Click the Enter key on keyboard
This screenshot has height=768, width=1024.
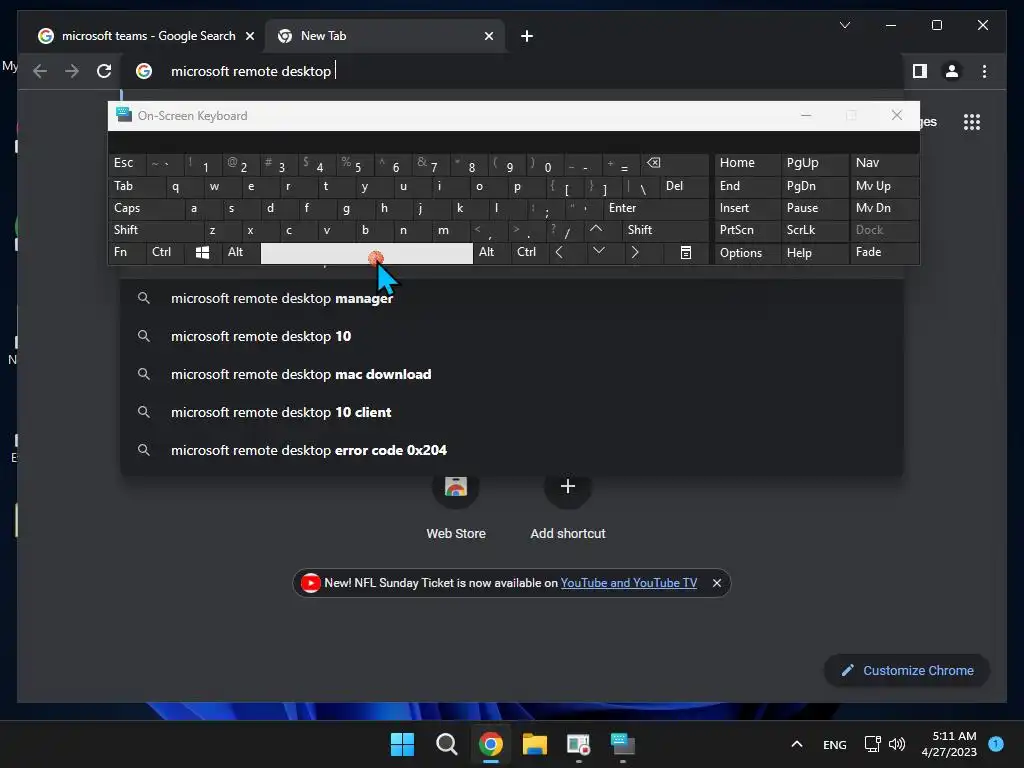click(656, 208)
